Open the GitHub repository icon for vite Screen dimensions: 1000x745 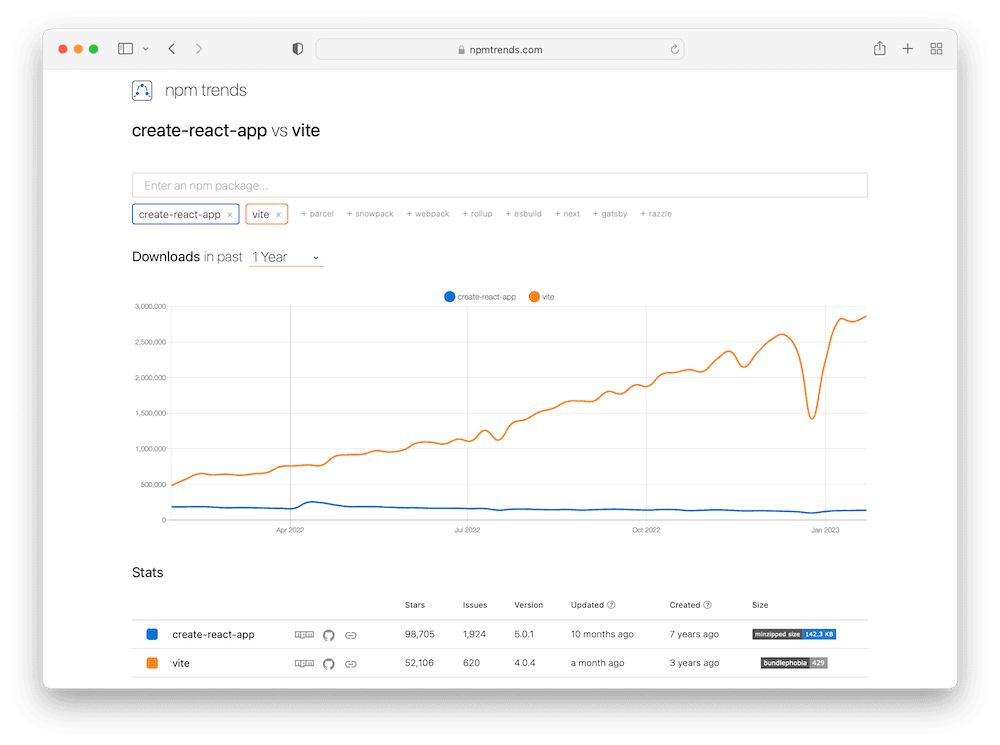click(329, 663)
